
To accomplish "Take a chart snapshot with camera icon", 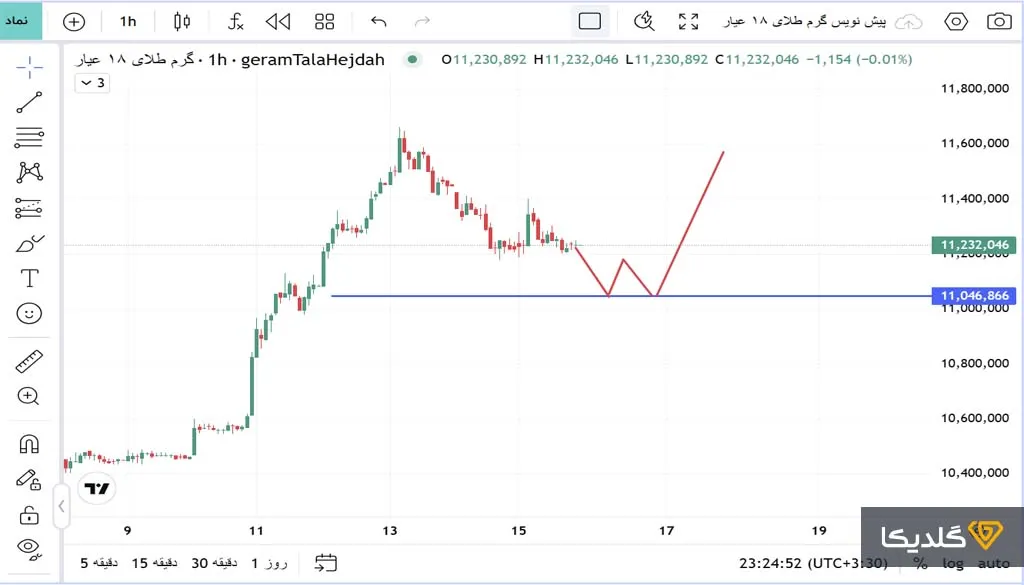I will [x=998, y=21].
